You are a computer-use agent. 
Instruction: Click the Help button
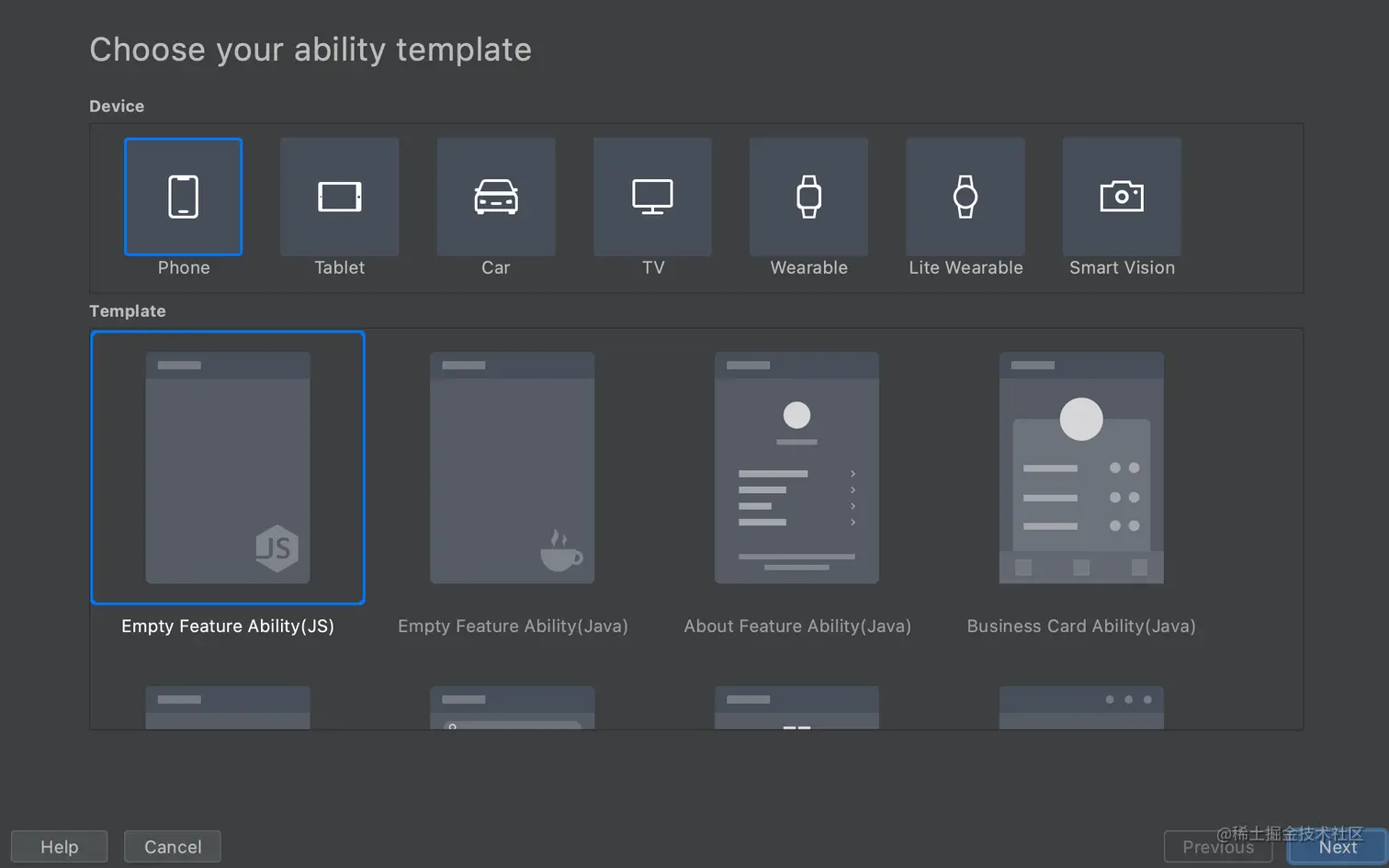click(x=60, y=847)
